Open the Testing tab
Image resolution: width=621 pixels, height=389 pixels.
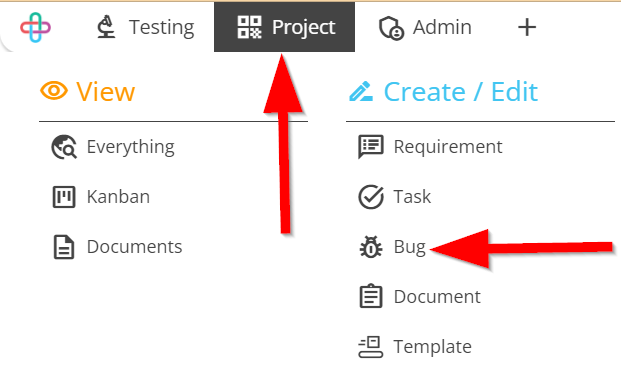146,27
